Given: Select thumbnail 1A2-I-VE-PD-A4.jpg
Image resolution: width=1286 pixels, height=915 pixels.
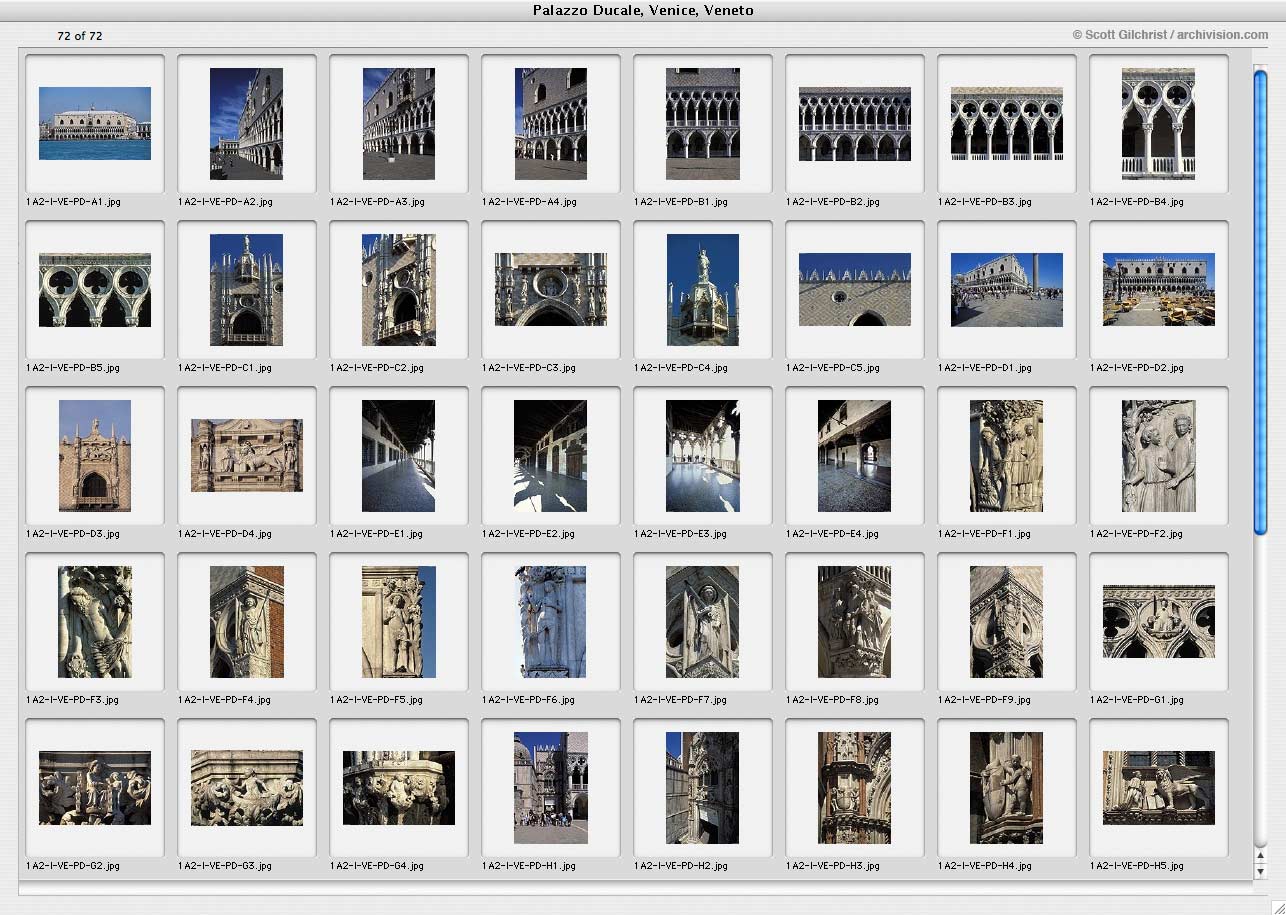Looking at the screenshot, I should point(551,123).
